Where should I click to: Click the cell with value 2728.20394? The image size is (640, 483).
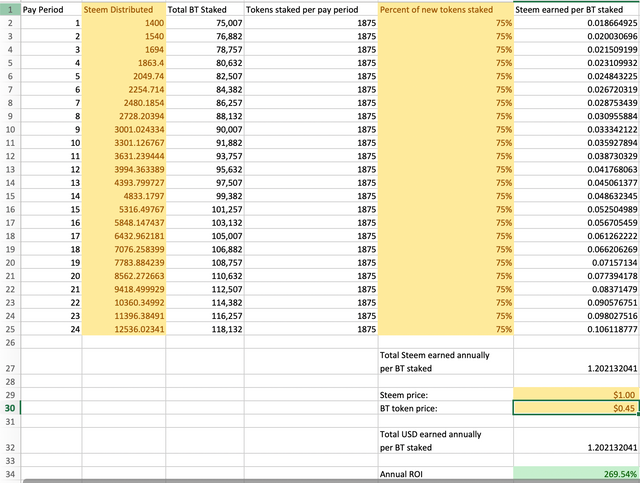pyautogui.click(x=124, y=116)
